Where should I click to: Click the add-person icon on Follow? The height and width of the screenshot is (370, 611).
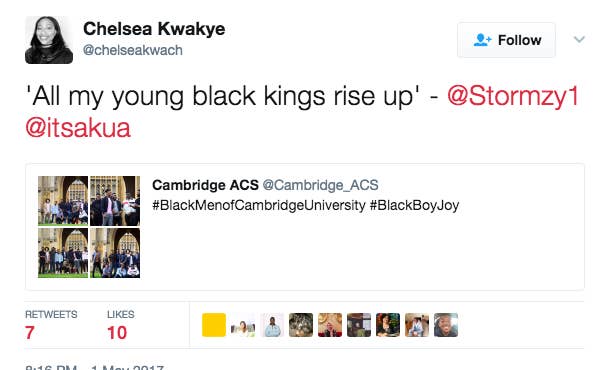tap(482, 40)
